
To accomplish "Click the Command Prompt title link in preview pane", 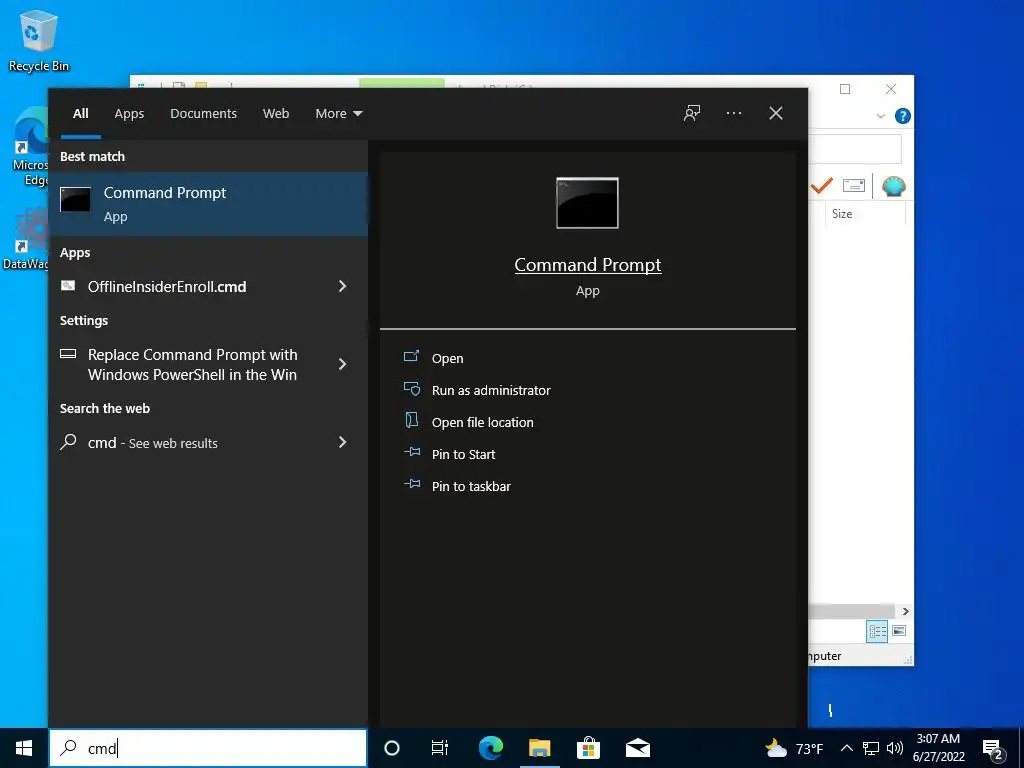I will [x=588, y=264].
